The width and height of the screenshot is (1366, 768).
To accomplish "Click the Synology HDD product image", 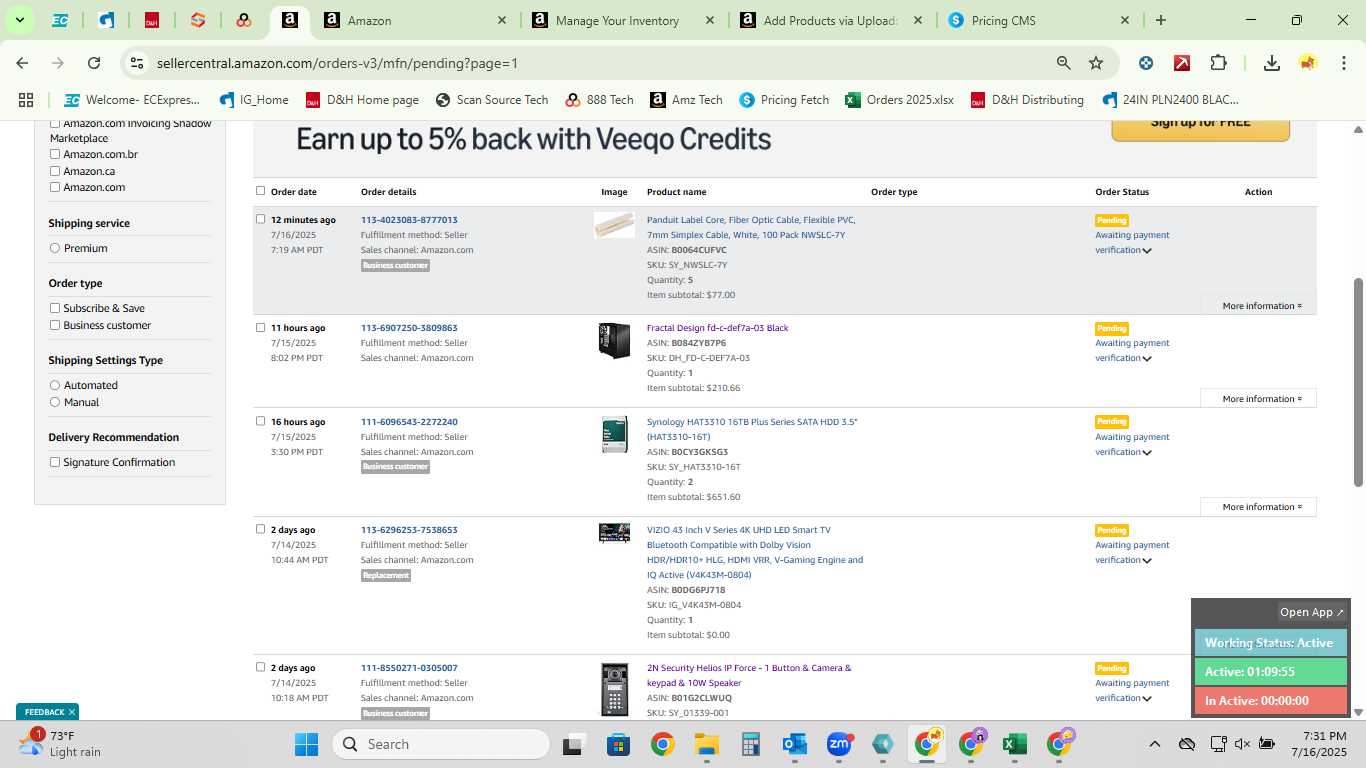I will pyautogui.click(x=614, y=435).
